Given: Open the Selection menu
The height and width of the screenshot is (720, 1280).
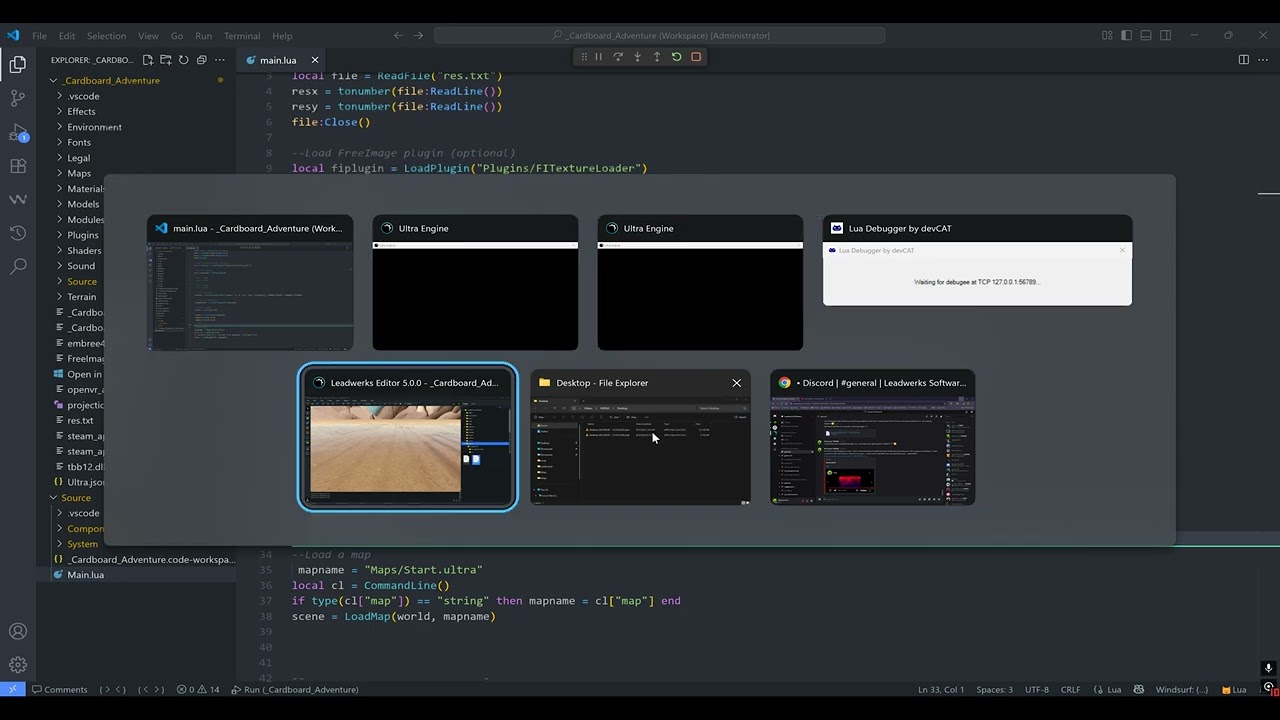Looking at the screenshot, I should 106,35.
